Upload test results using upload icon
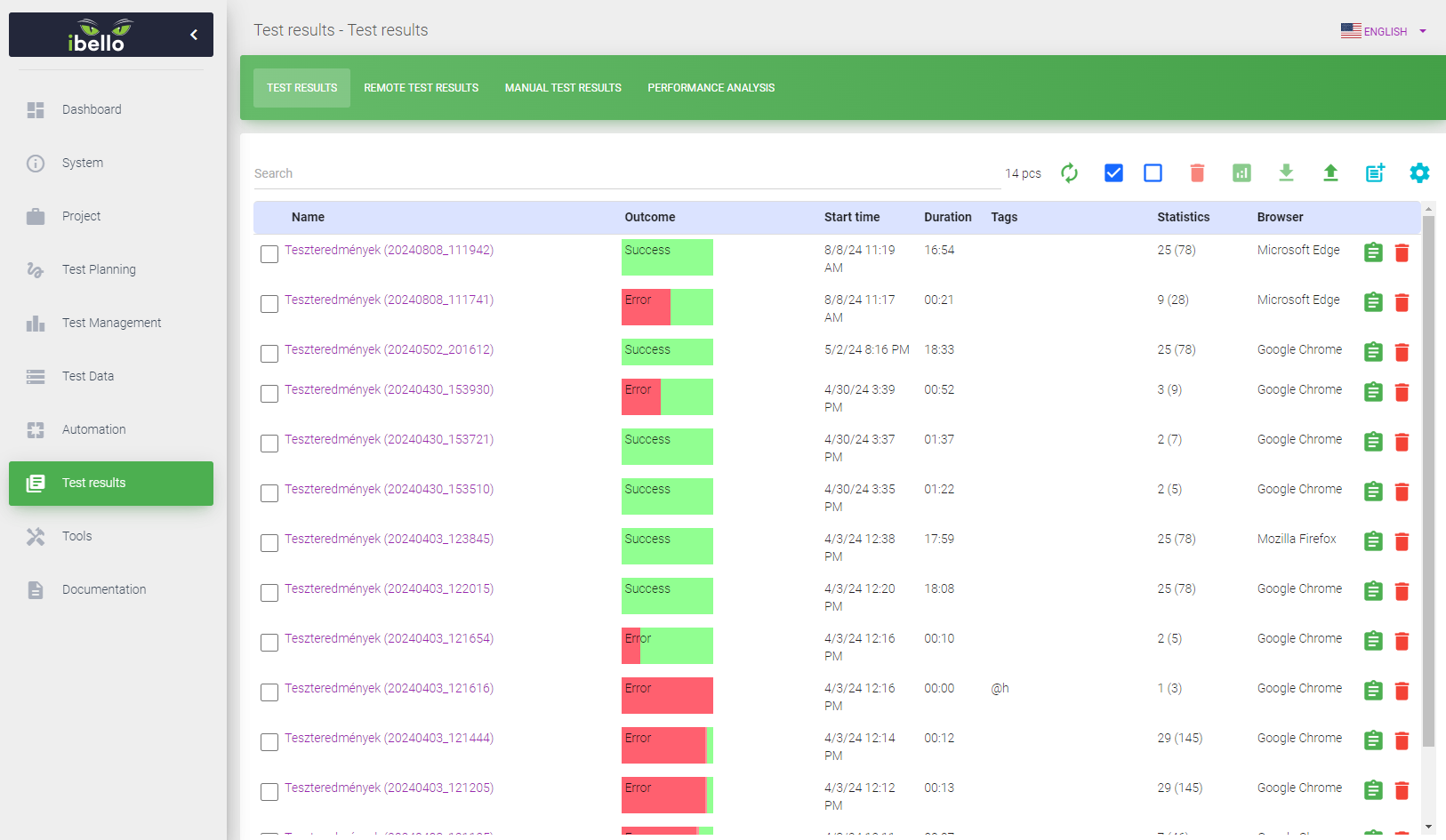This screenshot has width=1446, height=840. tap(1330, 172)
